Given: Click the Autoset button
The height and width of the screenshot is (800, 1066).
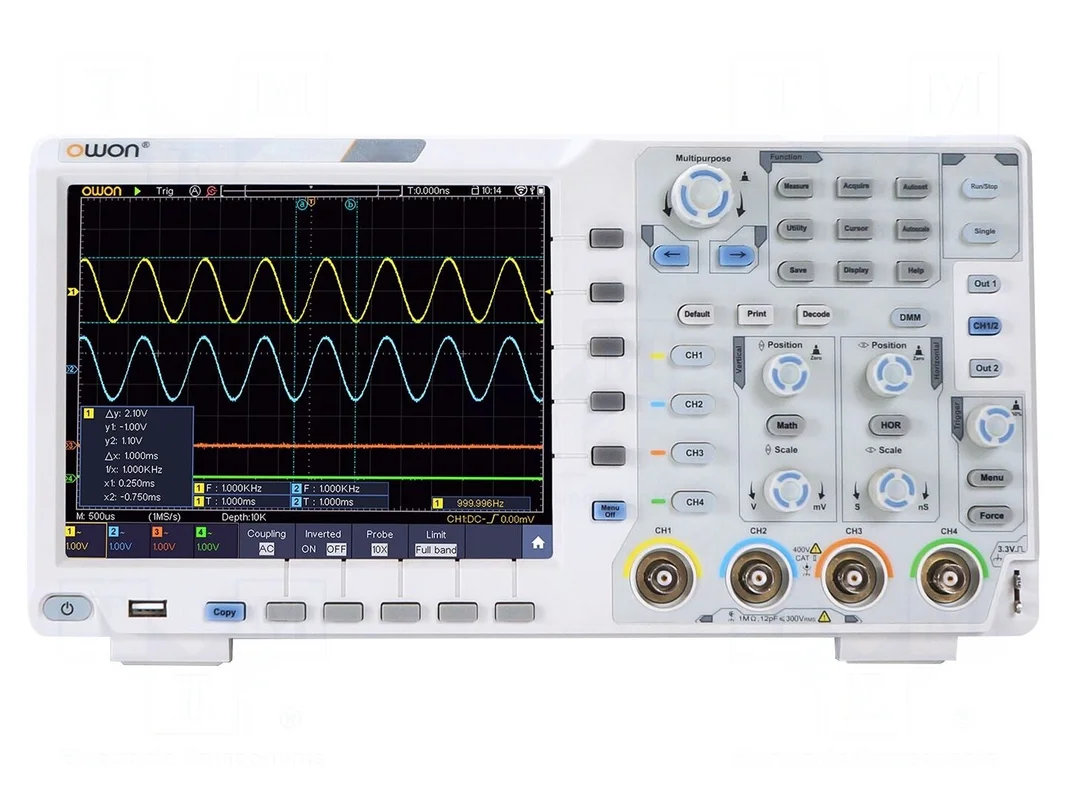Looking at the screenshot, I should click(914, 187).
